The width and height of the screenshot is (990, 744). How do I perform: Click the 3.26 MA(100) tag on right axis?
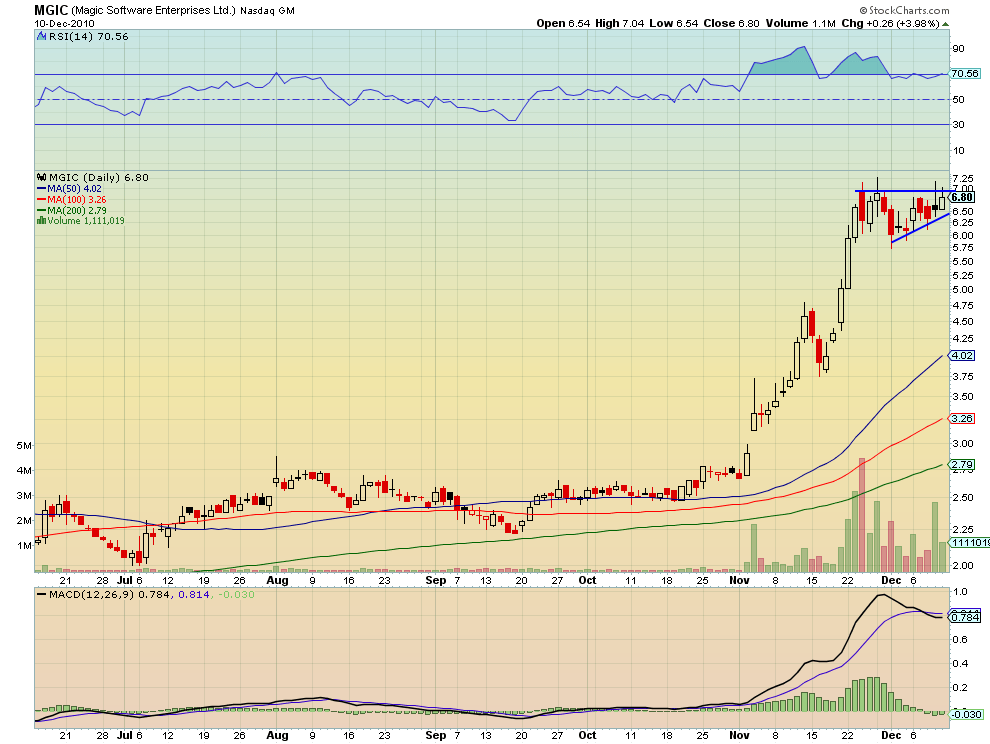coord(962,419)
